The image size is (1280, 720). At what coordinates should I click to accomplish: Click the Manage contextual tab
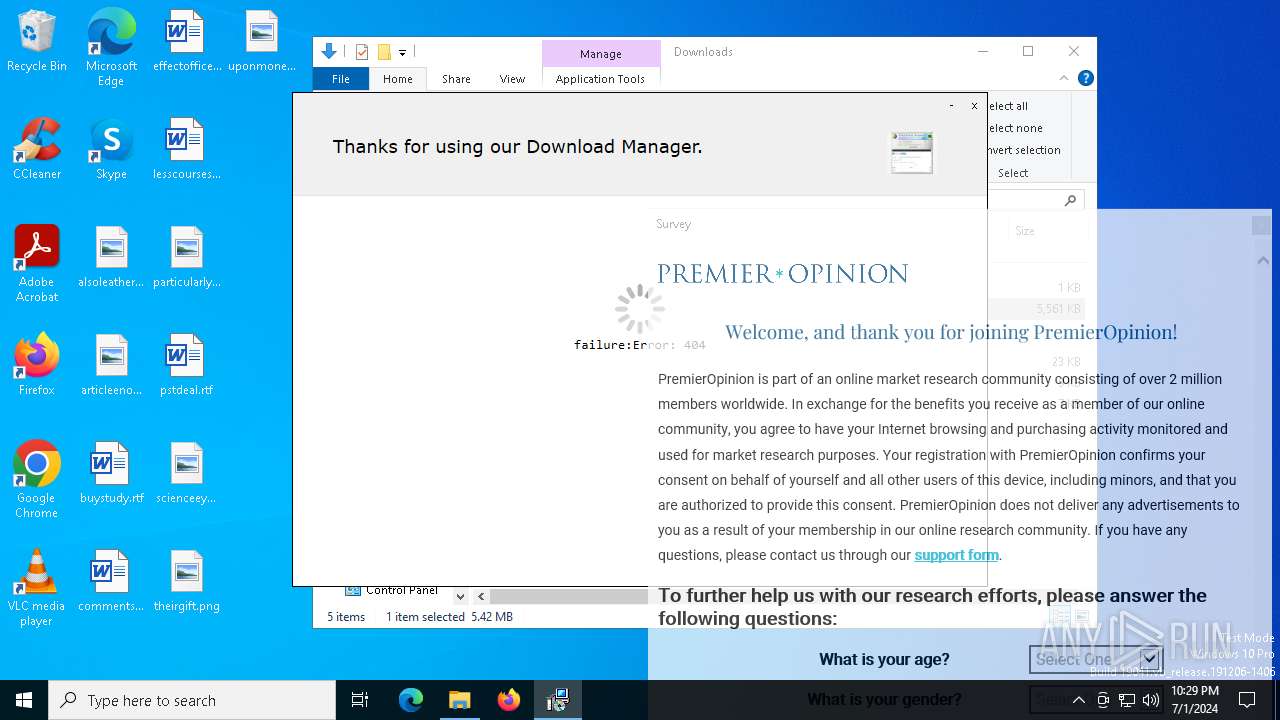[x=601, y=54]
